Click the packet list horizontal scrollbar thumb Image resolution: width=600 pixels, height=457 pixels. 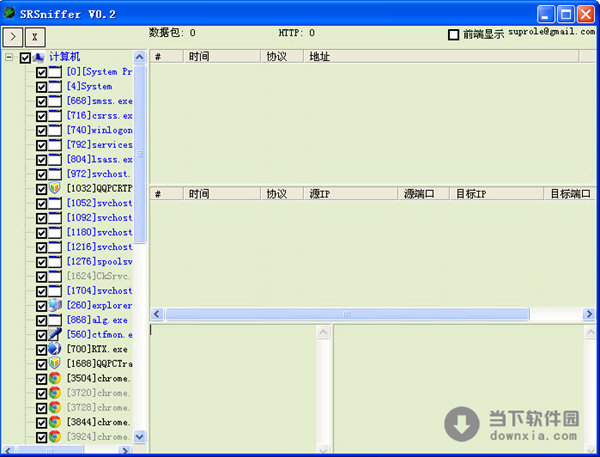[347, 314]
